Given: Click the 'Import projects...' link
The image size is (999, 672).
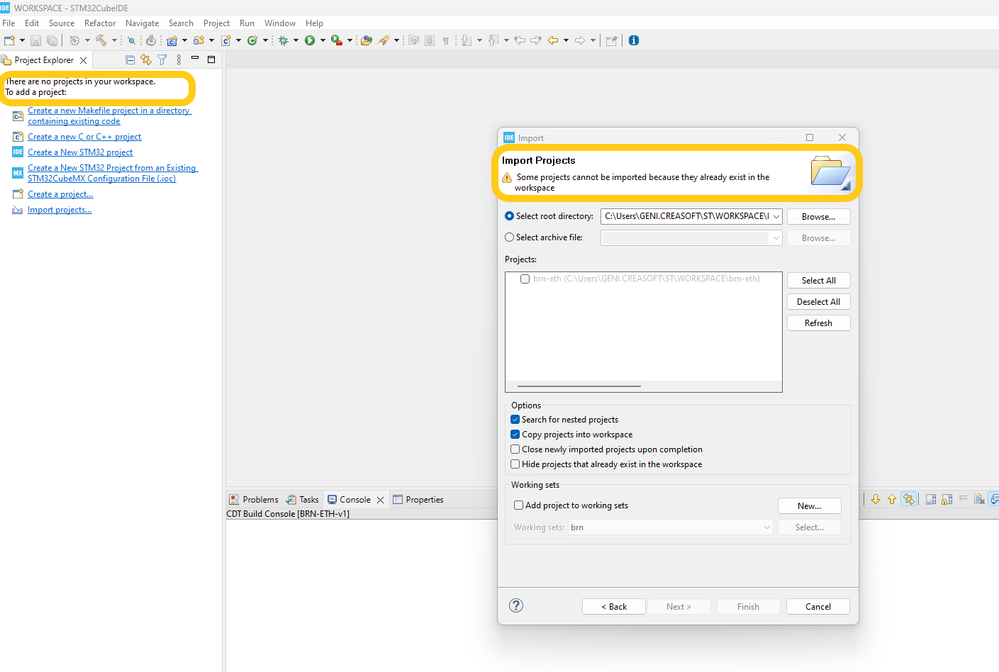Looking at the screenshot, I should [x=59, y=210].
